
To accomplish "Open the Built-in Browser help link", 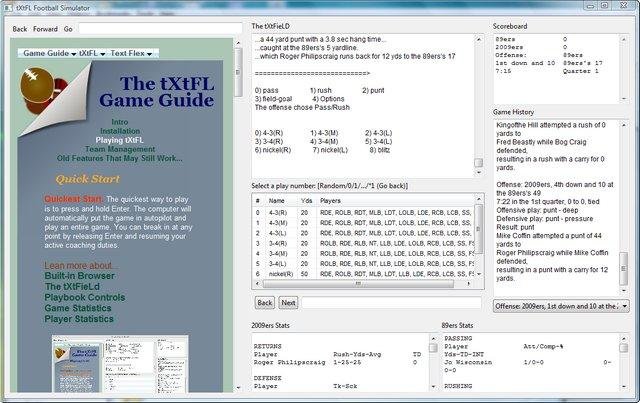I will click(x=80, y=276).
